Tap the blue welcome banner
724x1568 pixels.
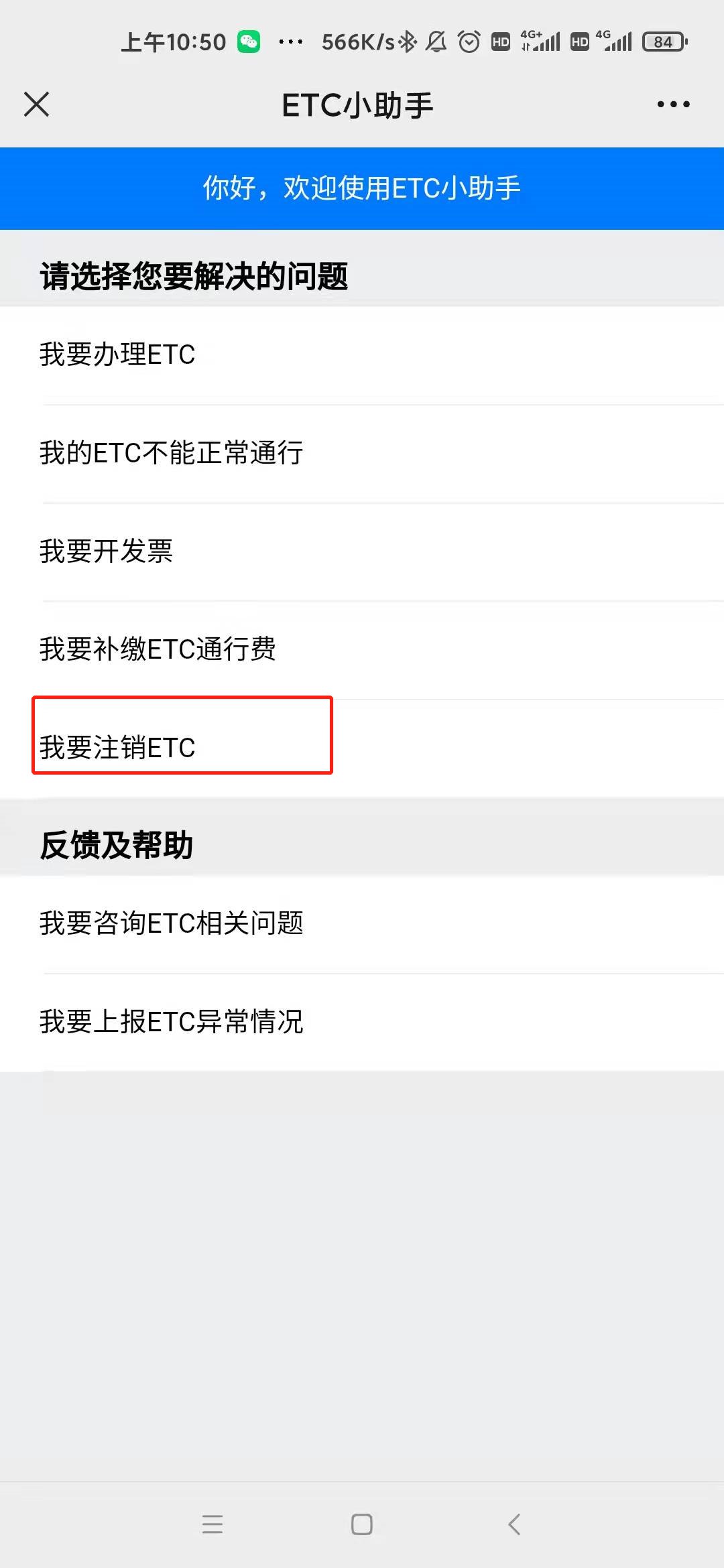click(362, 188)
